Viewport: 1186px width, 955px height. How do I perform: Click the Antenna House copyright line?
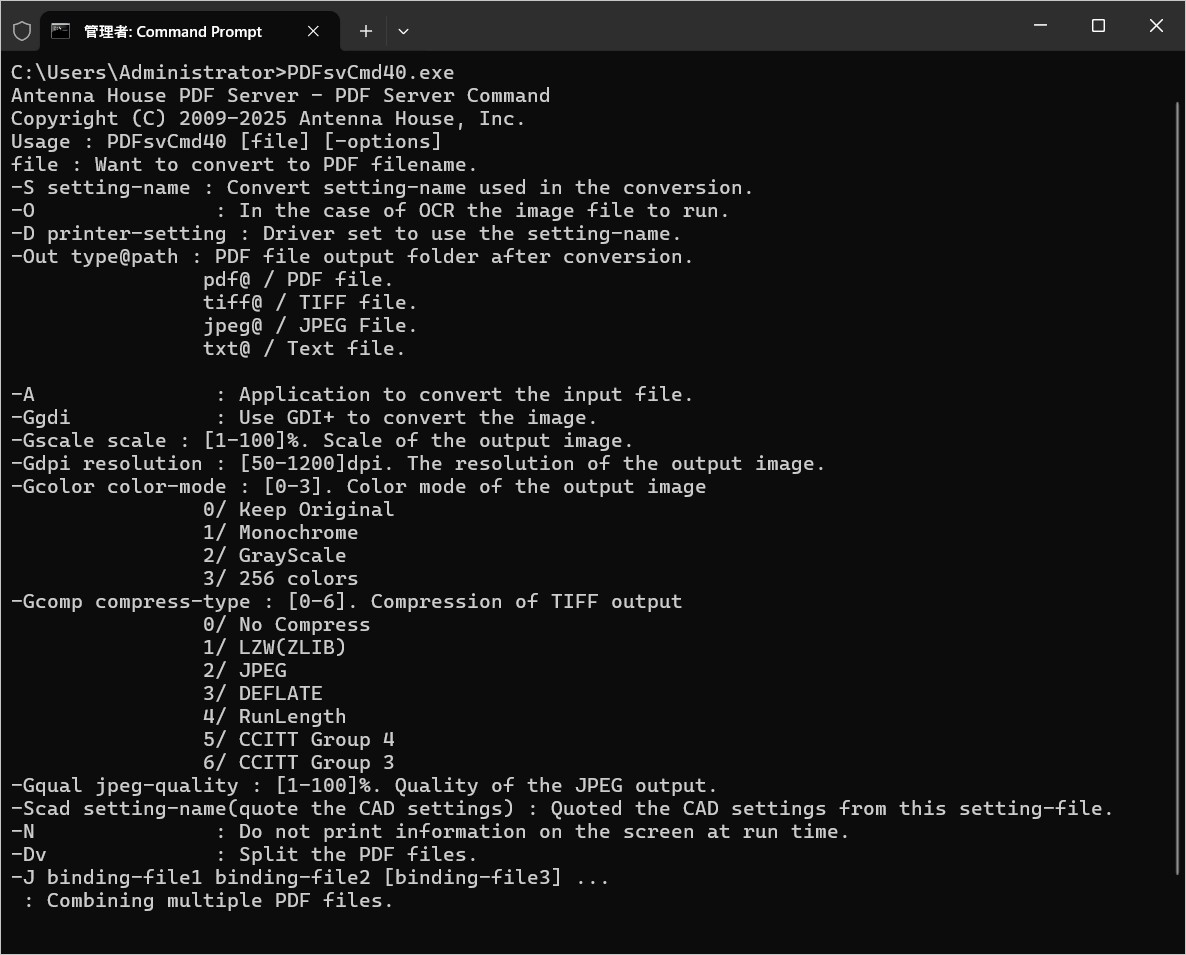click(268, 119)
